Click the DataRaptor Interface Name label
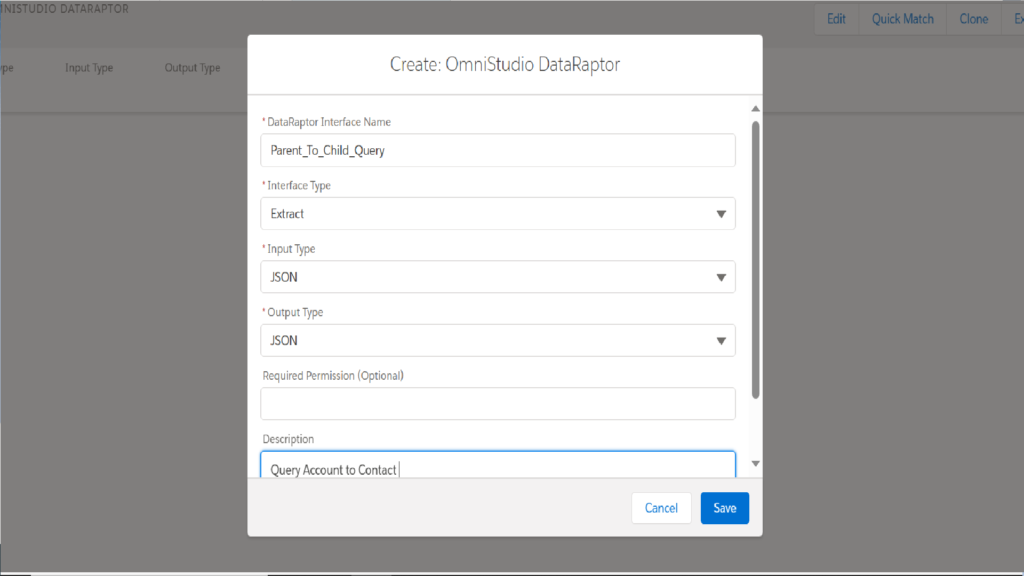 328,122
